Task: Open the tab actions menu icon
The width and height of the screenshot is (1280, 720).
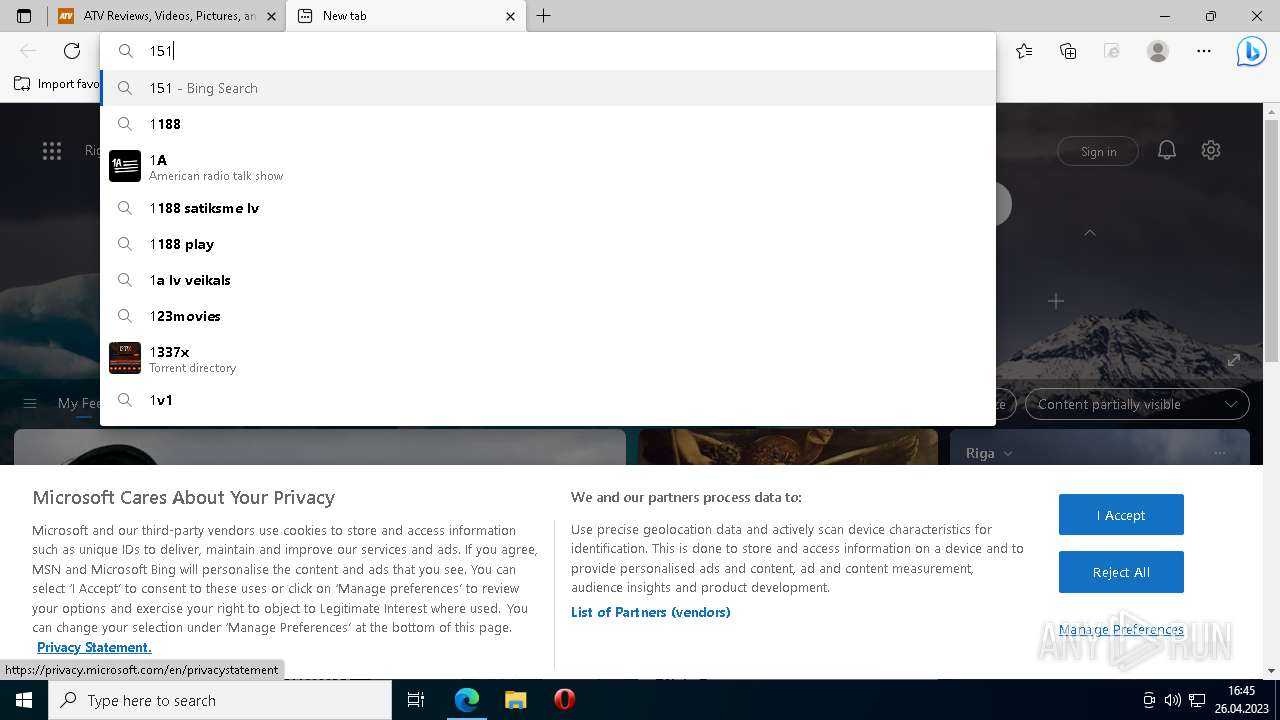Action: click(24, 16)
